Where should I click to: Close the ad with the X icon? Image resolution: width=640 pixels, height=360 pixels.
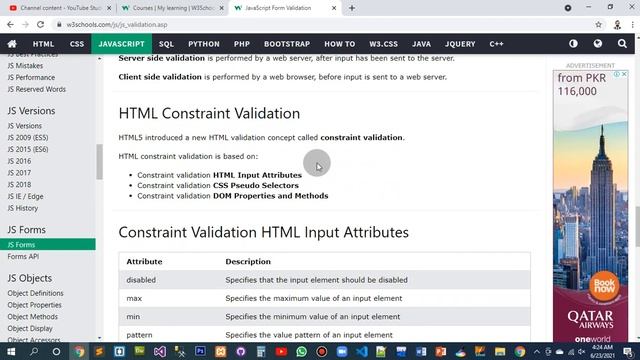click(x=624, y=74)
